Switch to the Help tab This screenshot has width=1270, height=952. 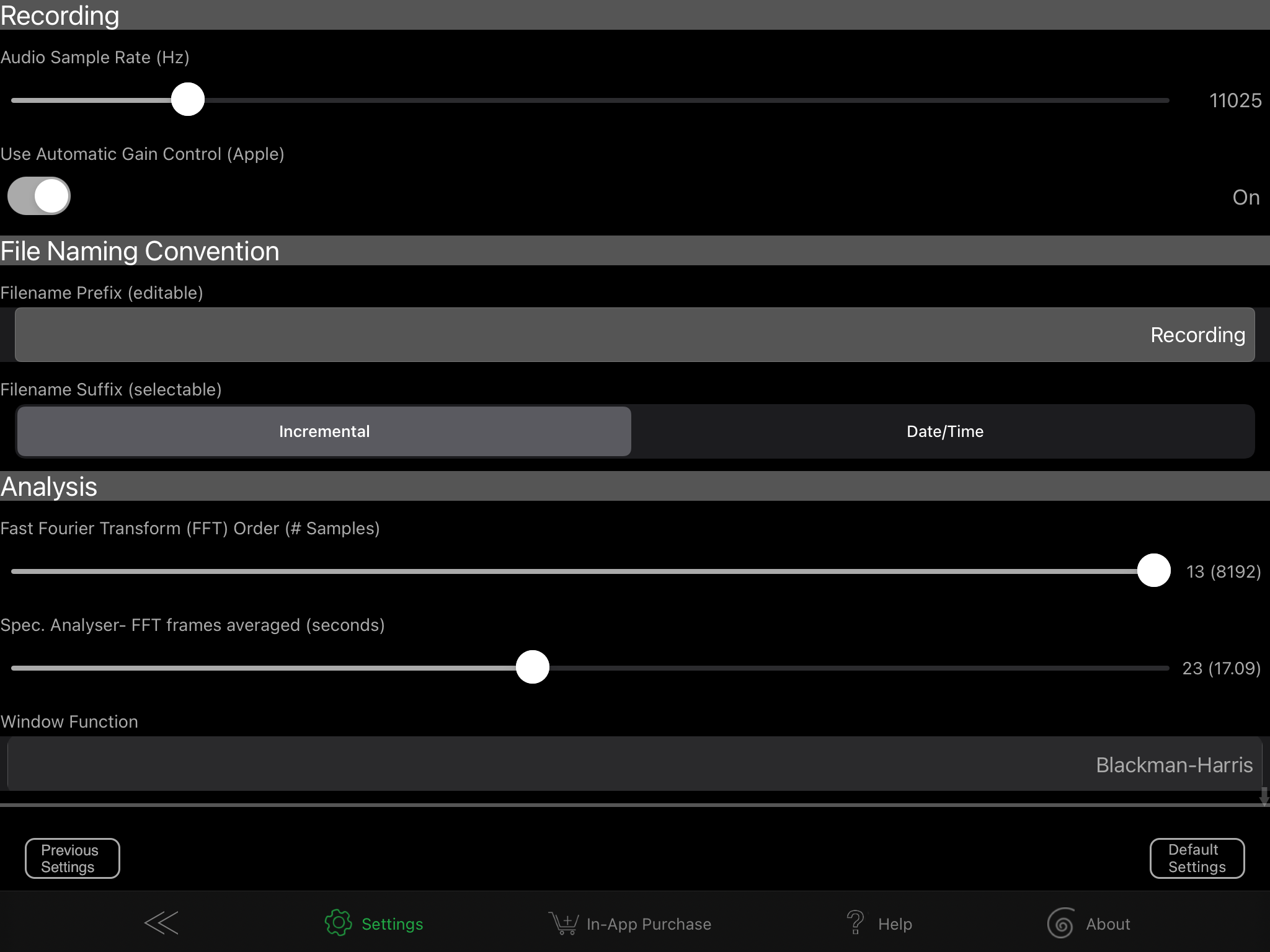click(x=895, y=924)
